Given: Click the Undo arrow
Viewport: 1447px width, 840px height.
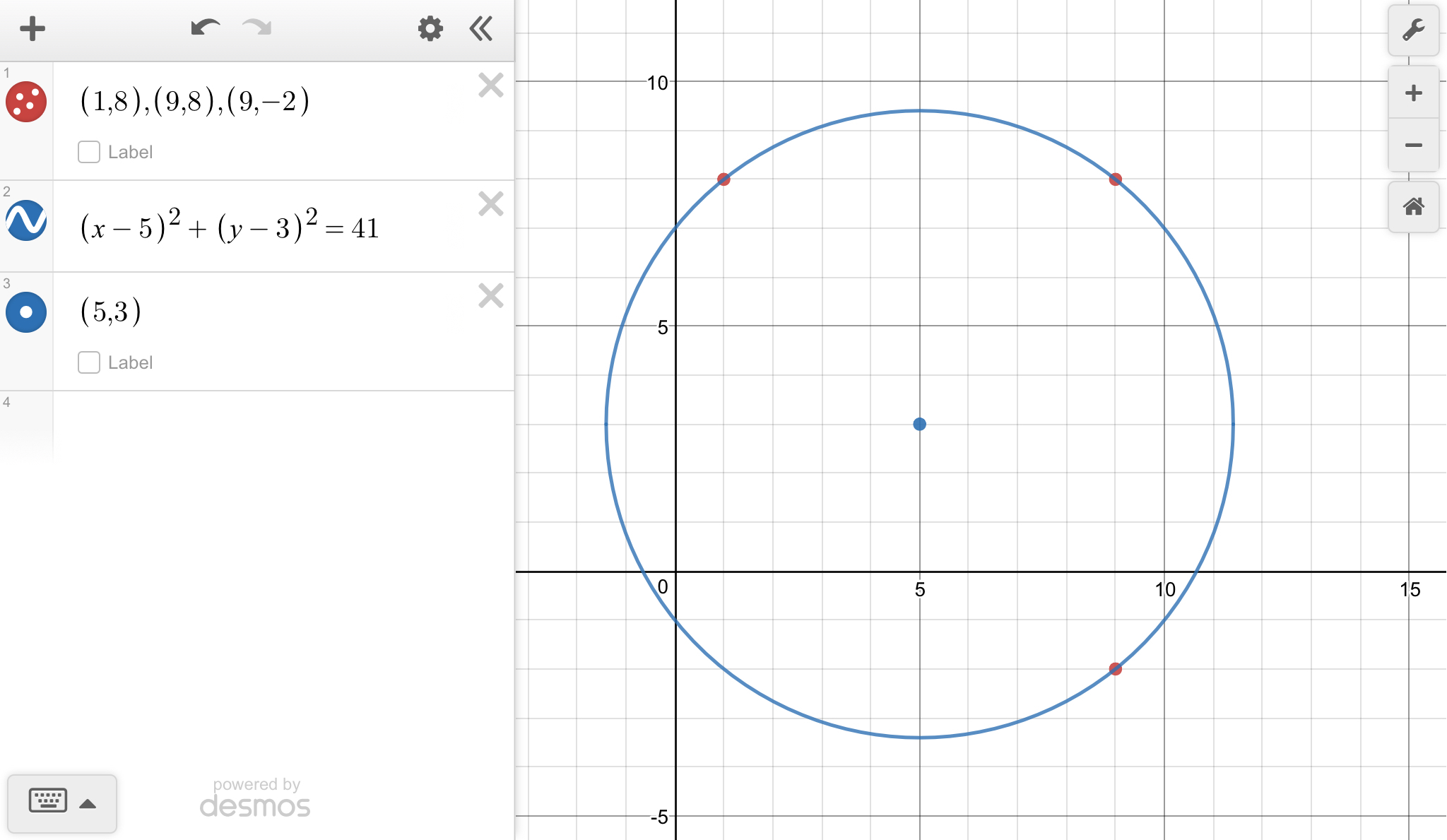Looking at the screenshot, I should click(x=205, y=28).
